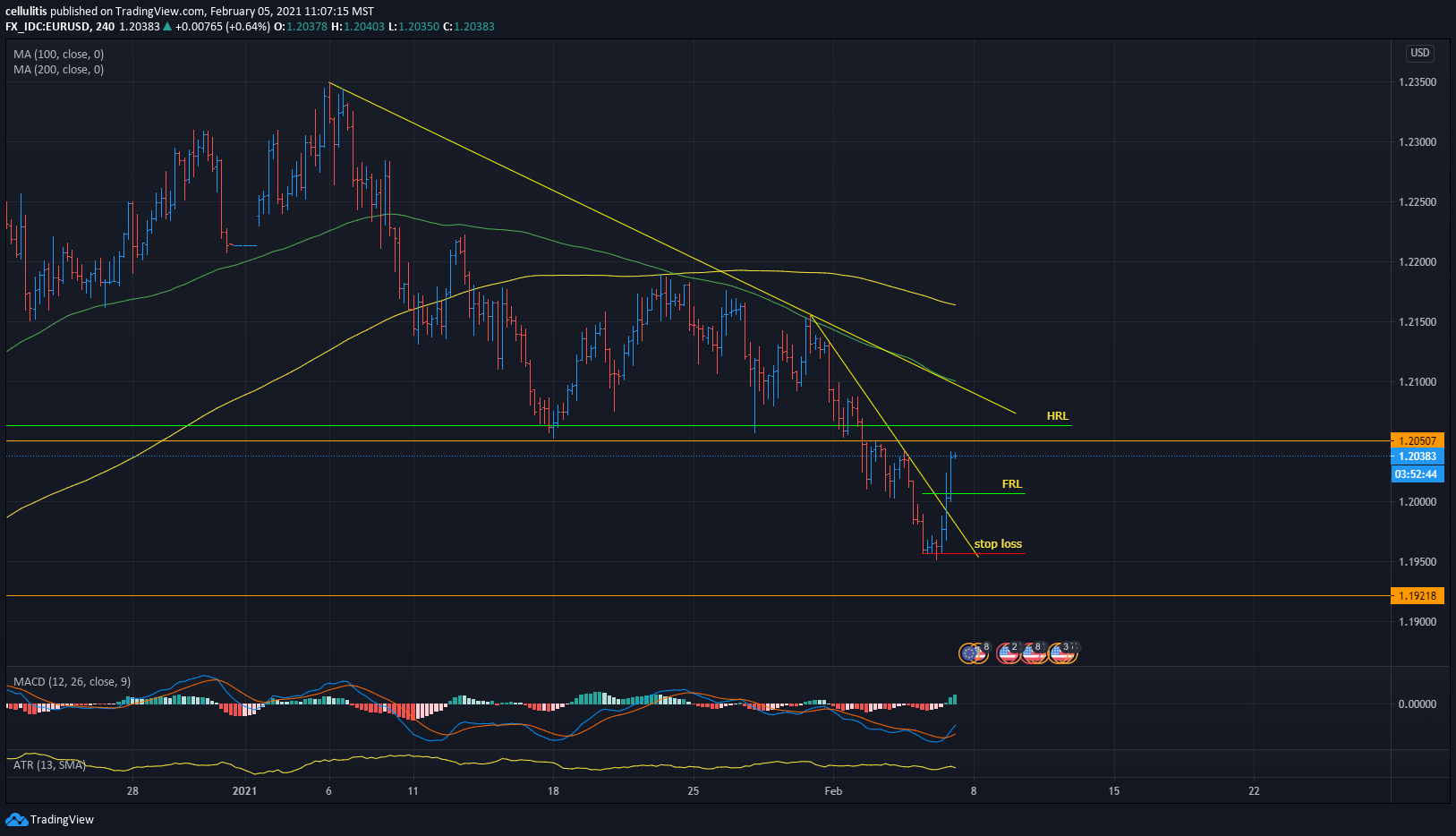The width and height of the screenshot is (1456, 836).
Task: Click the 2021 date on time axis
Action: pos(244,791)
